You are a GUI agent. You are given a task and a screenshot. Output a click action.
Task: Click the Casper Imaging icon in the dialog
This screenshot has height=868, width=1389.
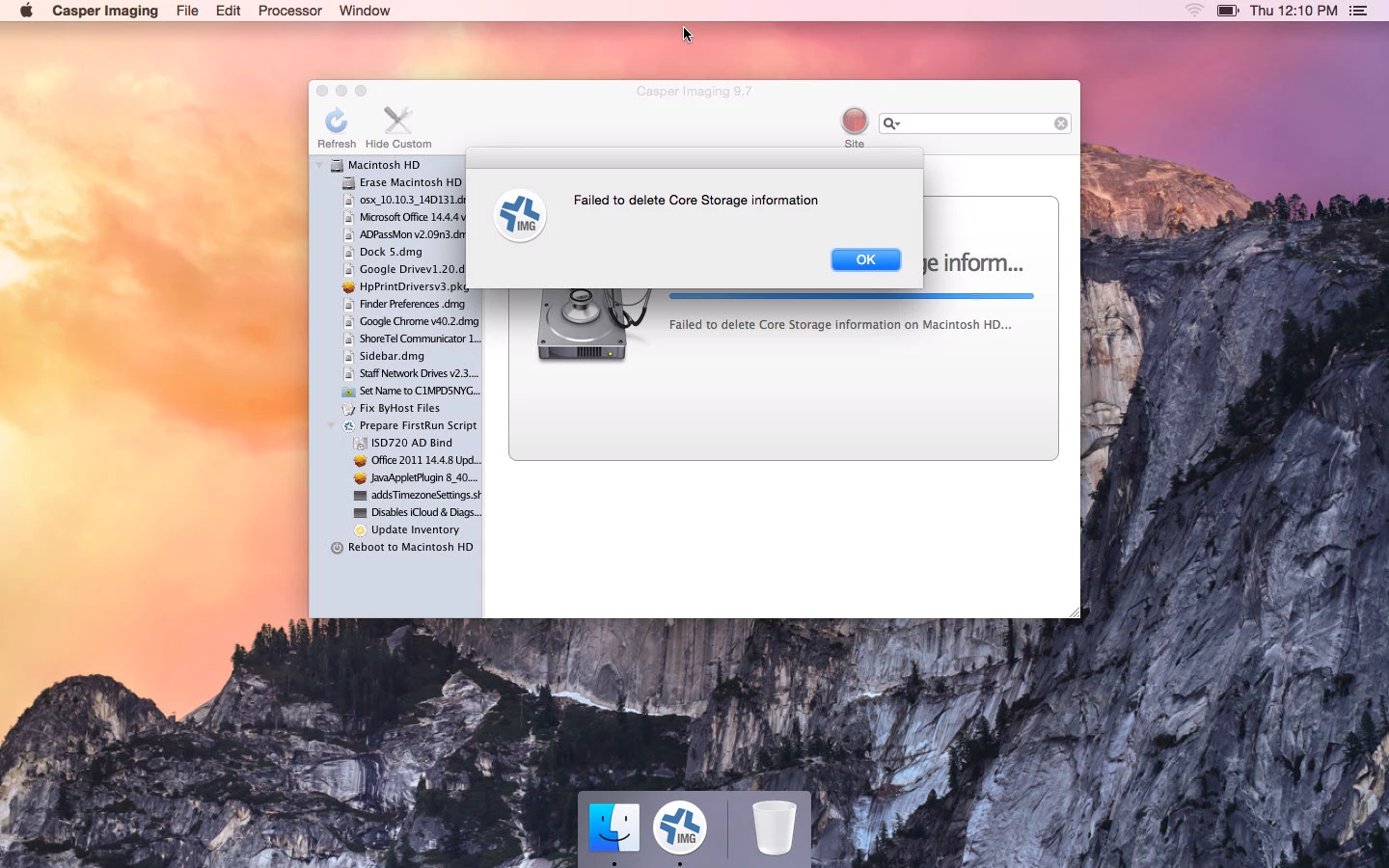[x=520, y=215]
